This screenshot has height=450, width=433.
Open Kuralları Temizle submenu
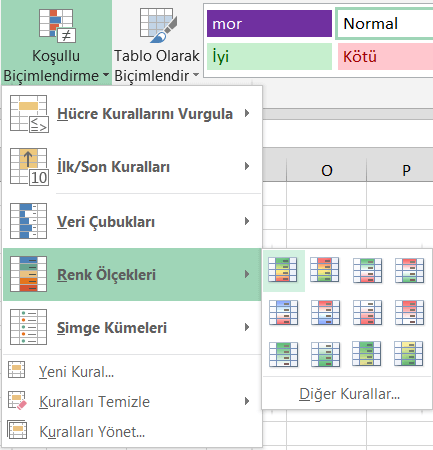tap(132, 401)
